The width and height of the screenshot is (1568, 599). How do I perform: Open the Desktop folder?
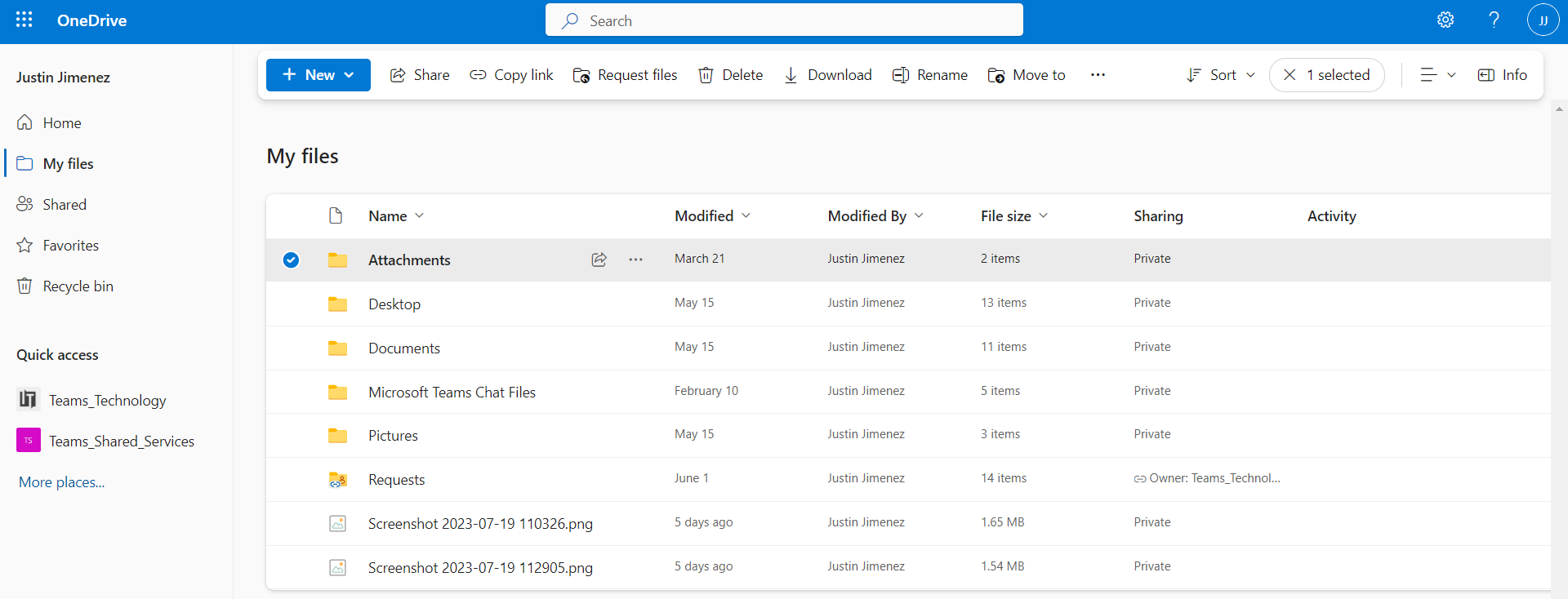[x=394, y=304]
